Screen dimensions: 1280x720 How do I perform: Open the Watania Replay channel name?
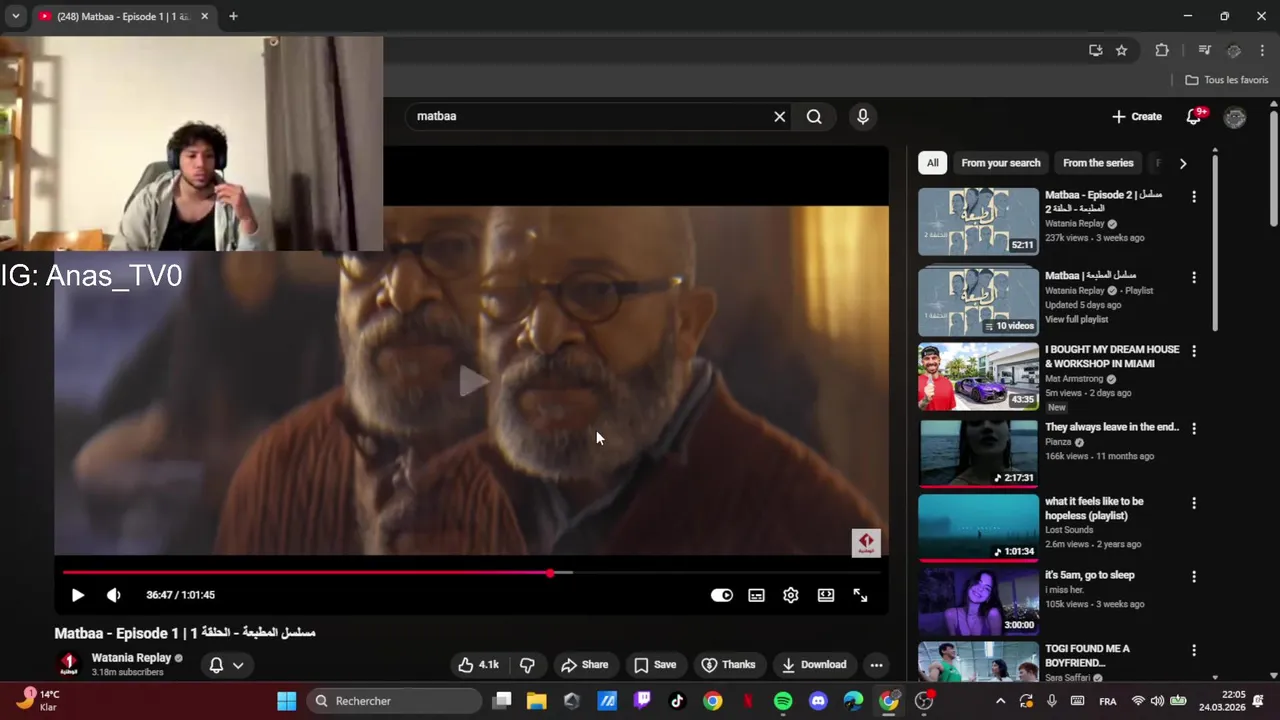[131, 658]
